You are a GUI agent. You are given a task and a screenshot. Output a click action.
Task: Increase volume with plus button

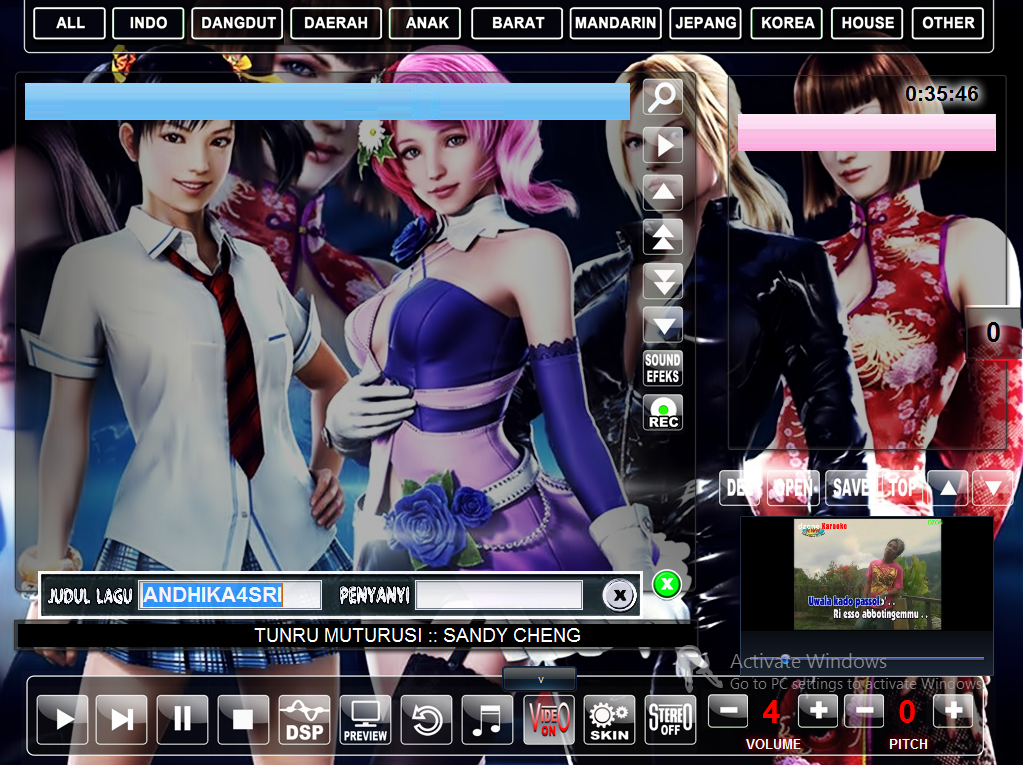point(818,710)
